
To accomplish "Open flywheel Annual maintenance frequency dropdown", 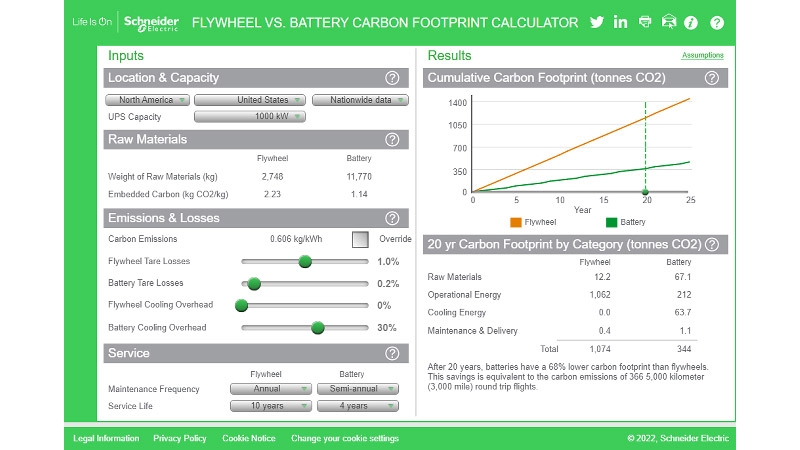I will 270,389.
